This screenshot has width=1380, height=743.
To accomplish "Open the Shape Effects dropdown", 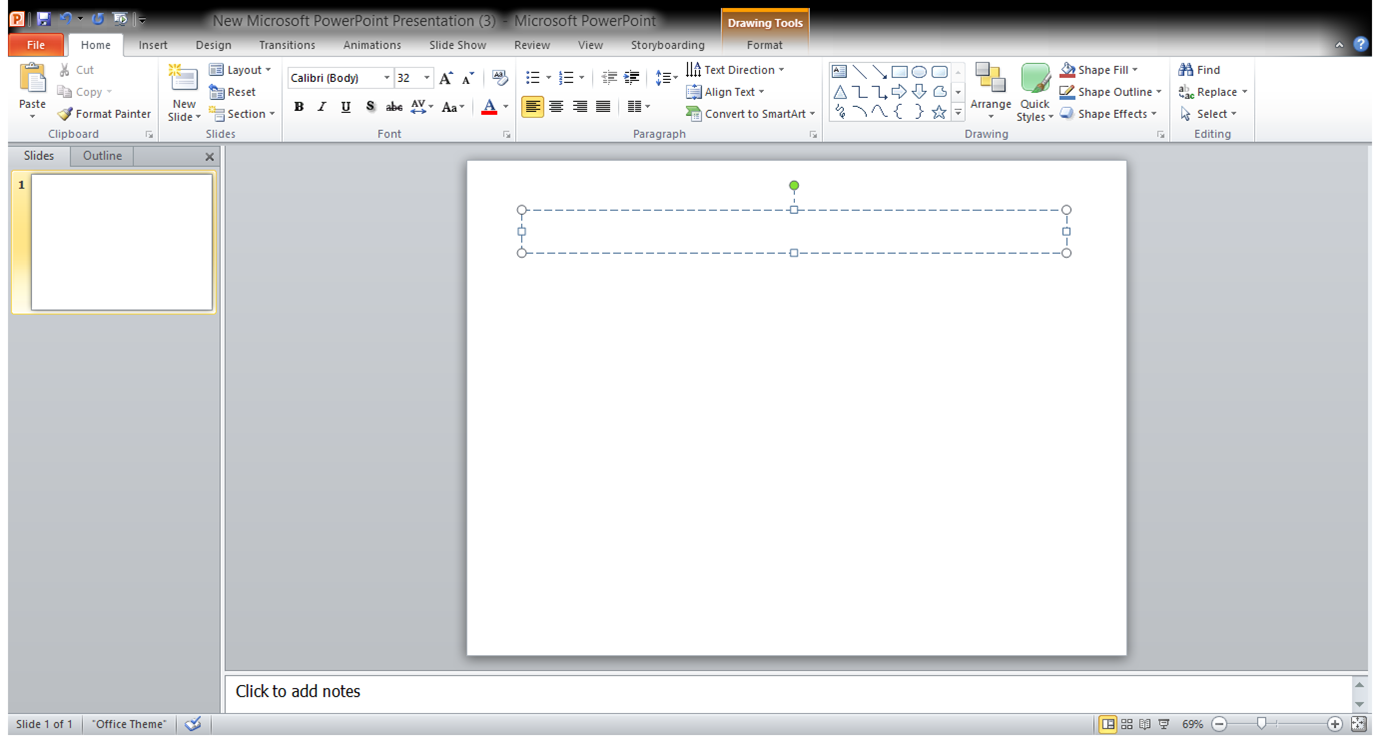I will tap(1108, 114).
